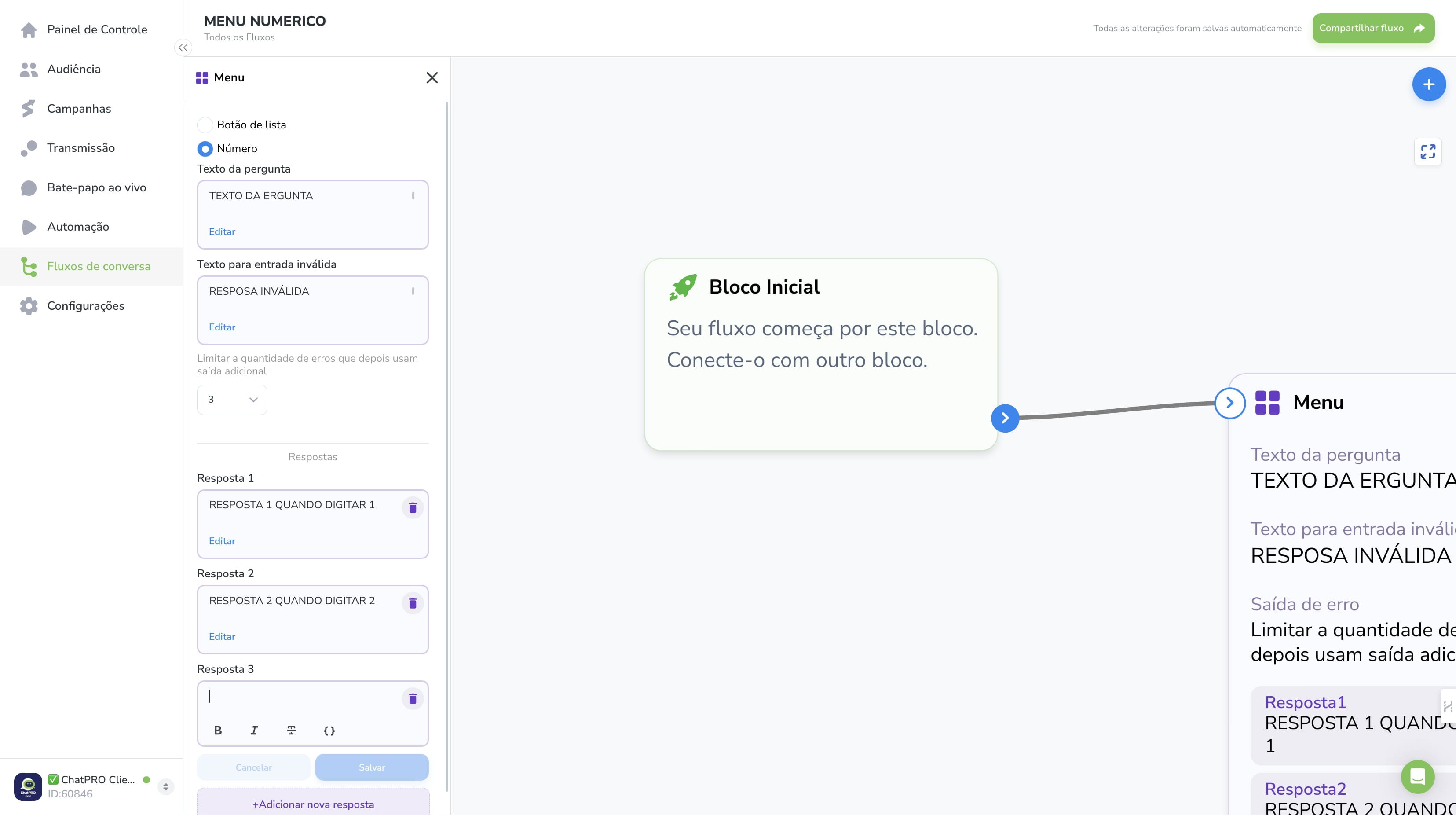Click the Configurações gear icon

pyautogui.click(x=28, y=306)
